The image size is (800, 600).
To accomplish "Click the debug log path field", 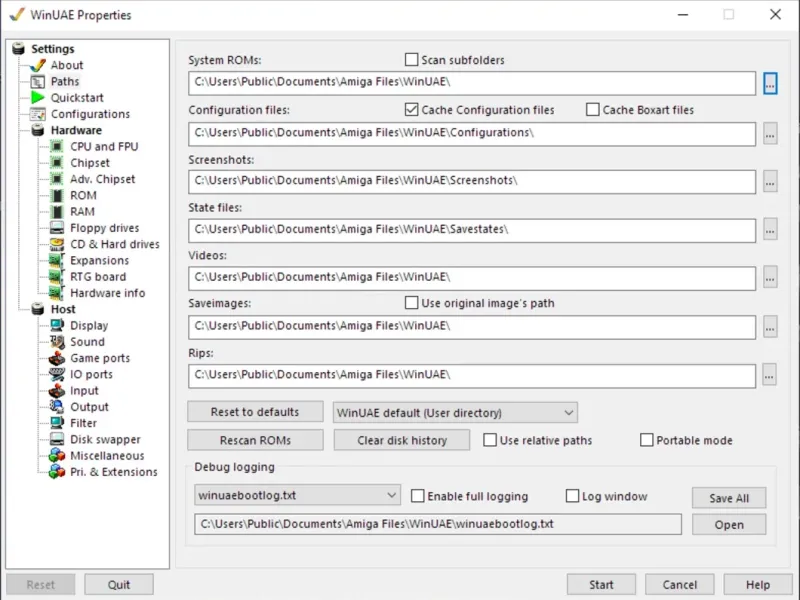I will [x=438, y=524].
